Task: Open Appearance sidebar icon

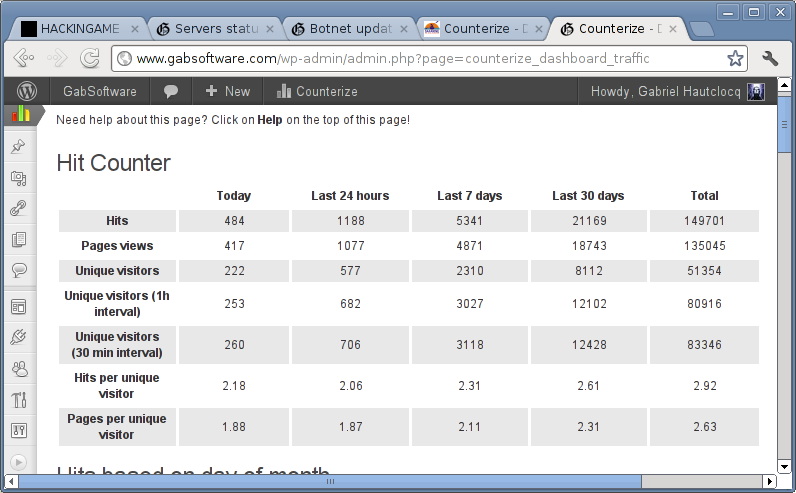Action: coord(18,307)
